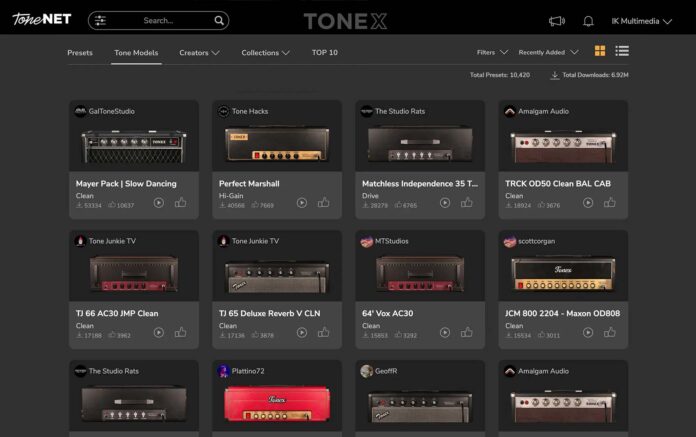This screenshot has width=696, height=437.
Task: Play Matchless Independence 35 preview
Action: [x=445, y=203]
